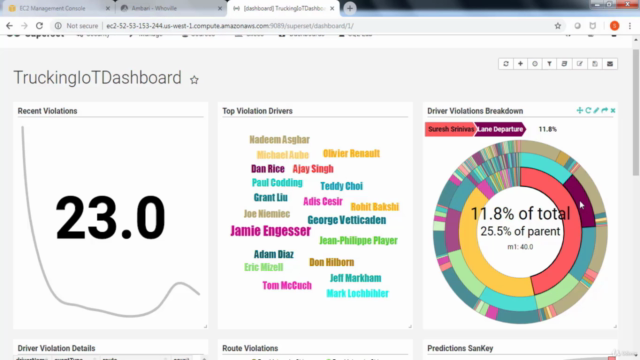Remove the Driver Violations Breakdown slice
640x360 pixels.
pyautogui.click(x=613, y=110)
